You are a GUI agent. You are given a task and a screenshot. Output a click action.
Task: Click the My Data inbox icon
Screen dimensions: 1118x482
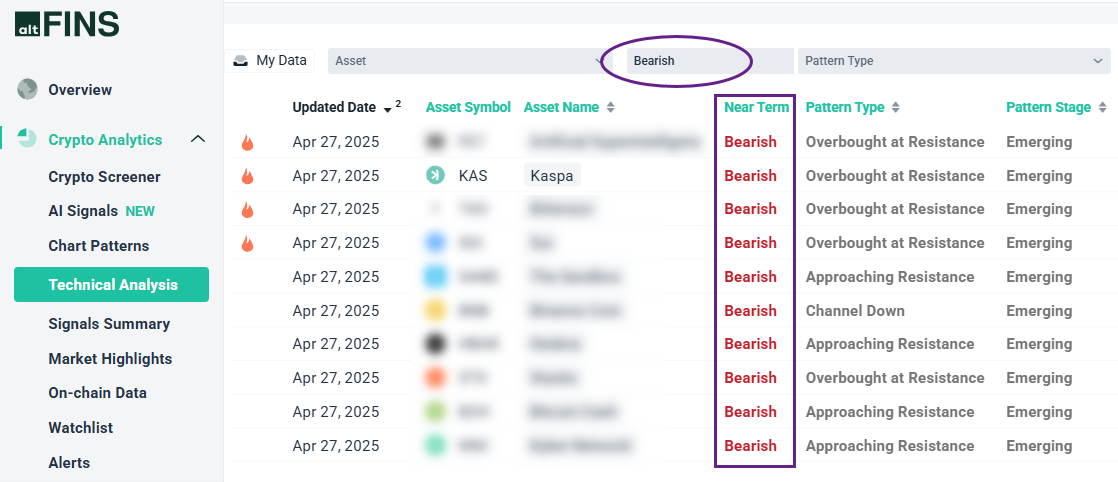[x=240, y=61]
